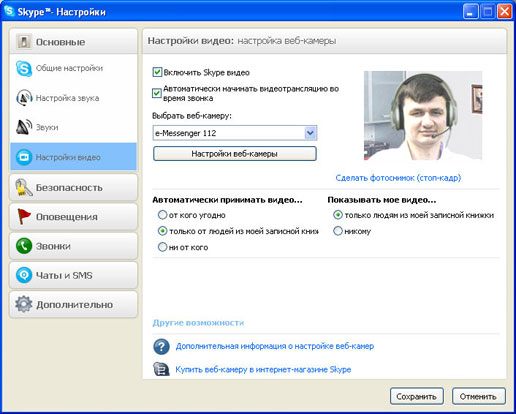Click the Выбрать веб-камеру label

(192, 116)
